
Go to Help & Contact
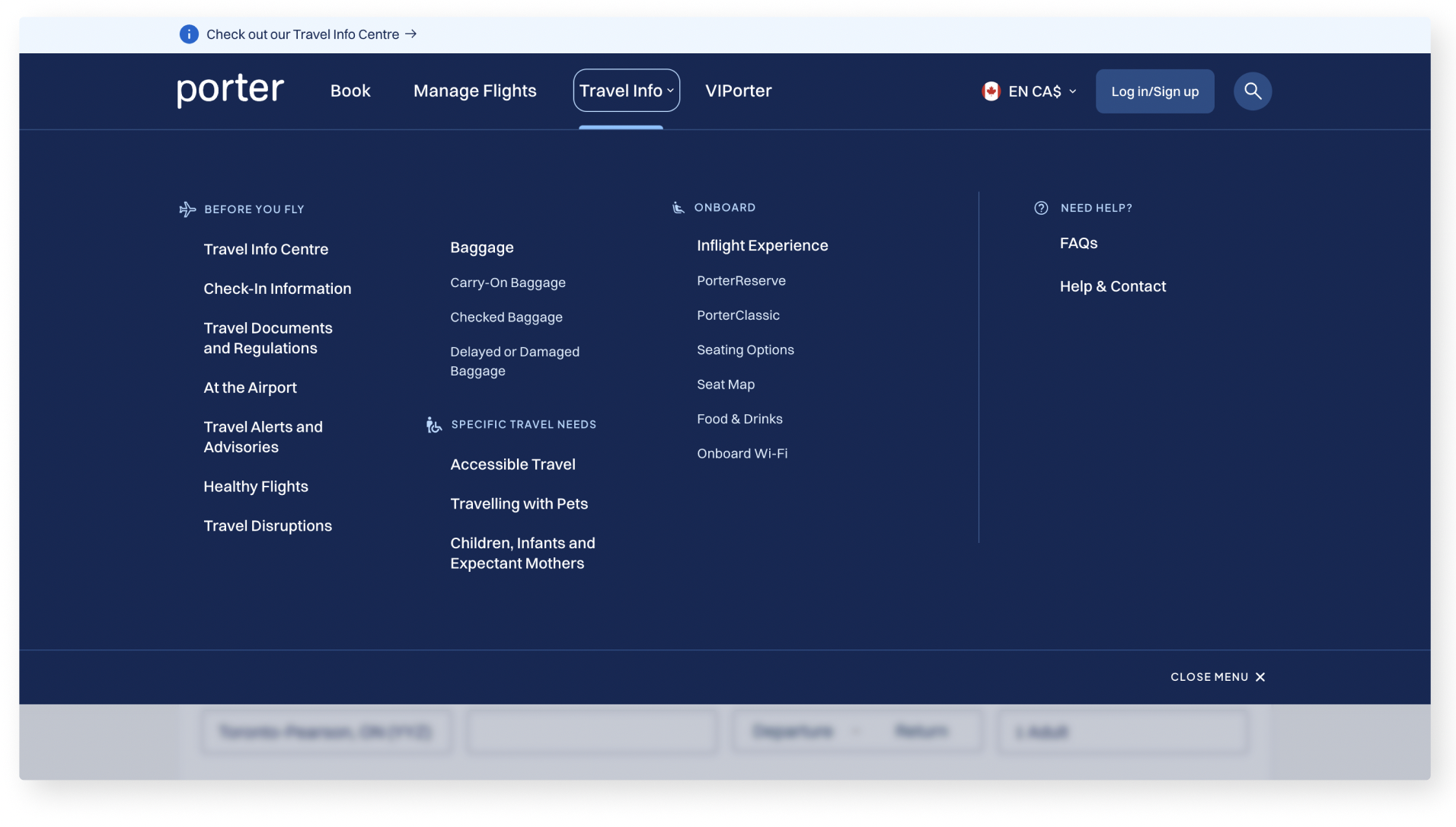1113,286
